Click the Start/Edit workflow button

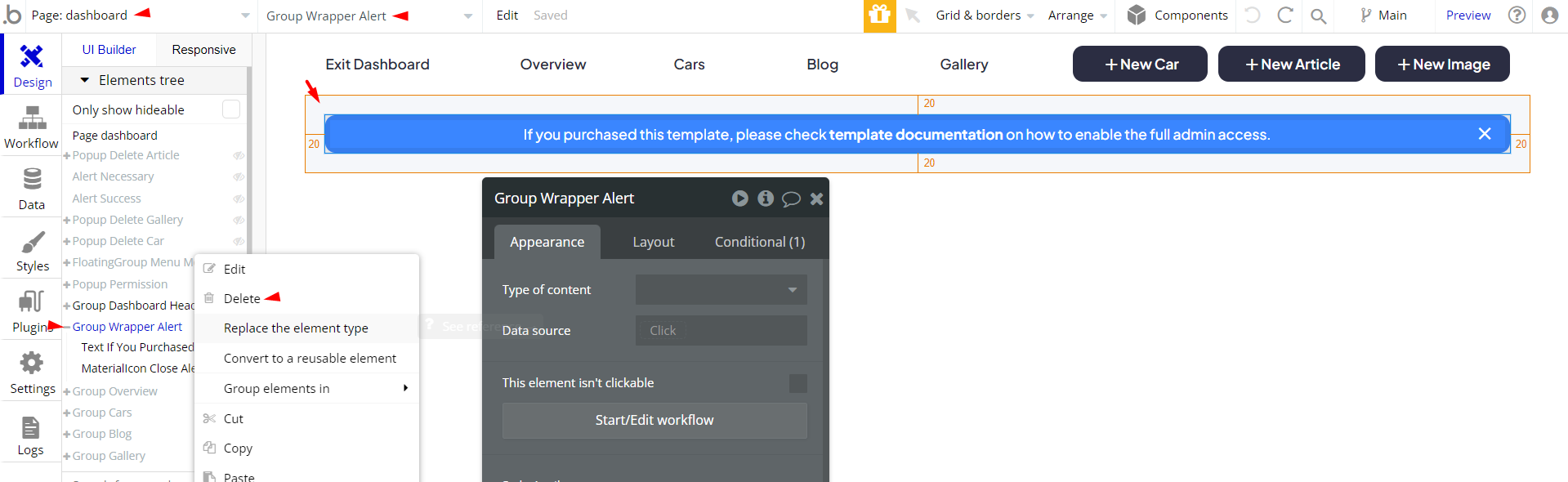[654, 420]
